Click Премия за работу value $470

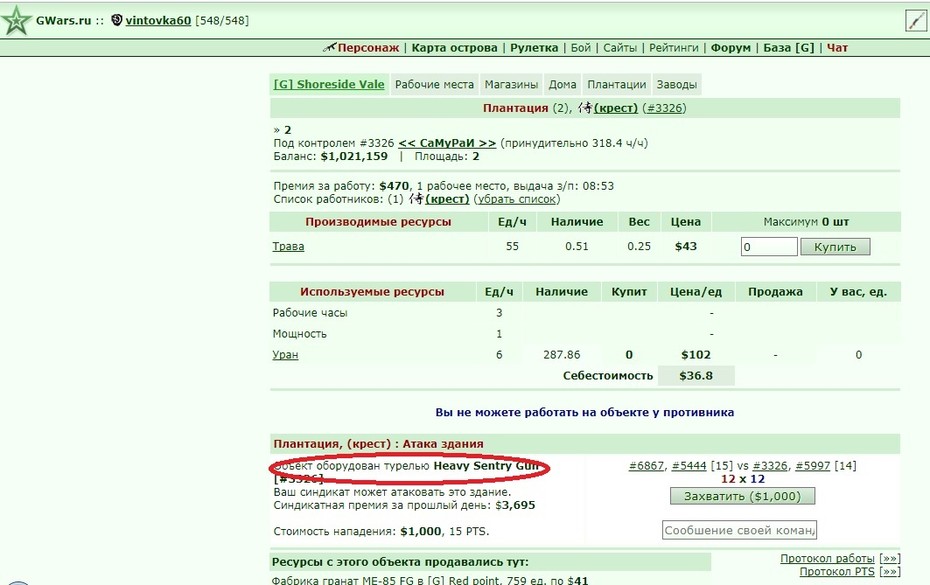394,186
